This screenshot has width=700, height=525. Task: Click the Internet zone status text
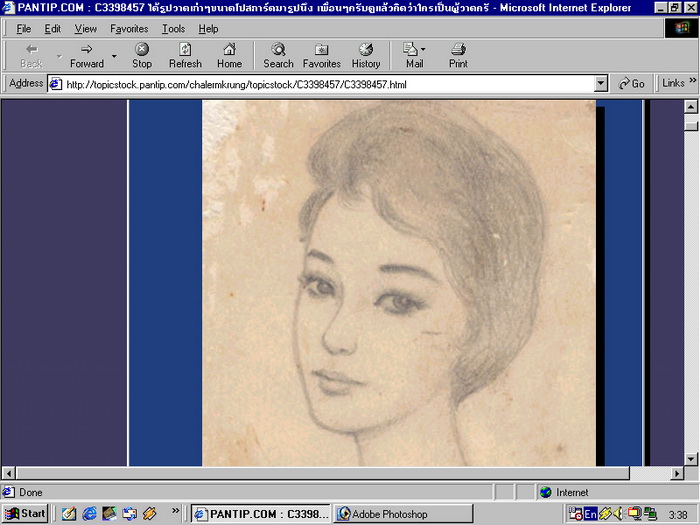pyautogui.click(x=572, y=492)
